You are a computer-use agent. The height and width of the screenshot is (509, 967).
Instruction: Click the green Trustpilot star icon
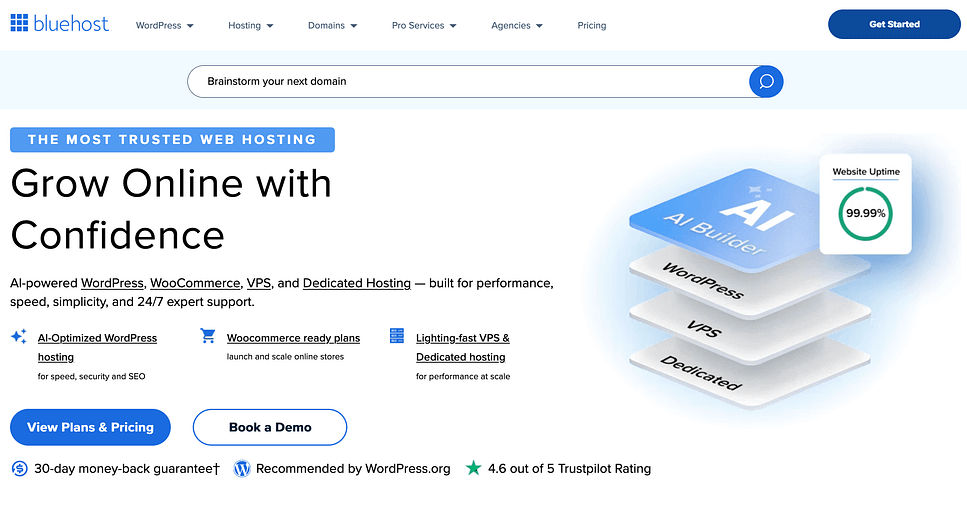473,468
